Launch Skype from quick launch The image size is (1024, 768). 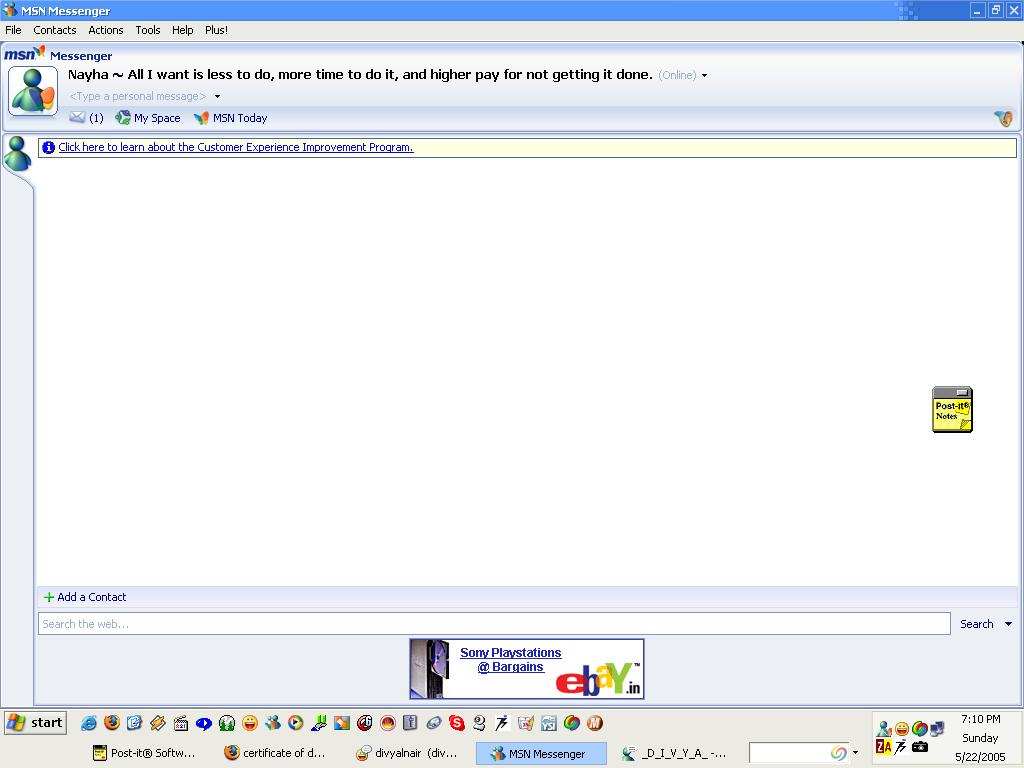click(456, 723)
